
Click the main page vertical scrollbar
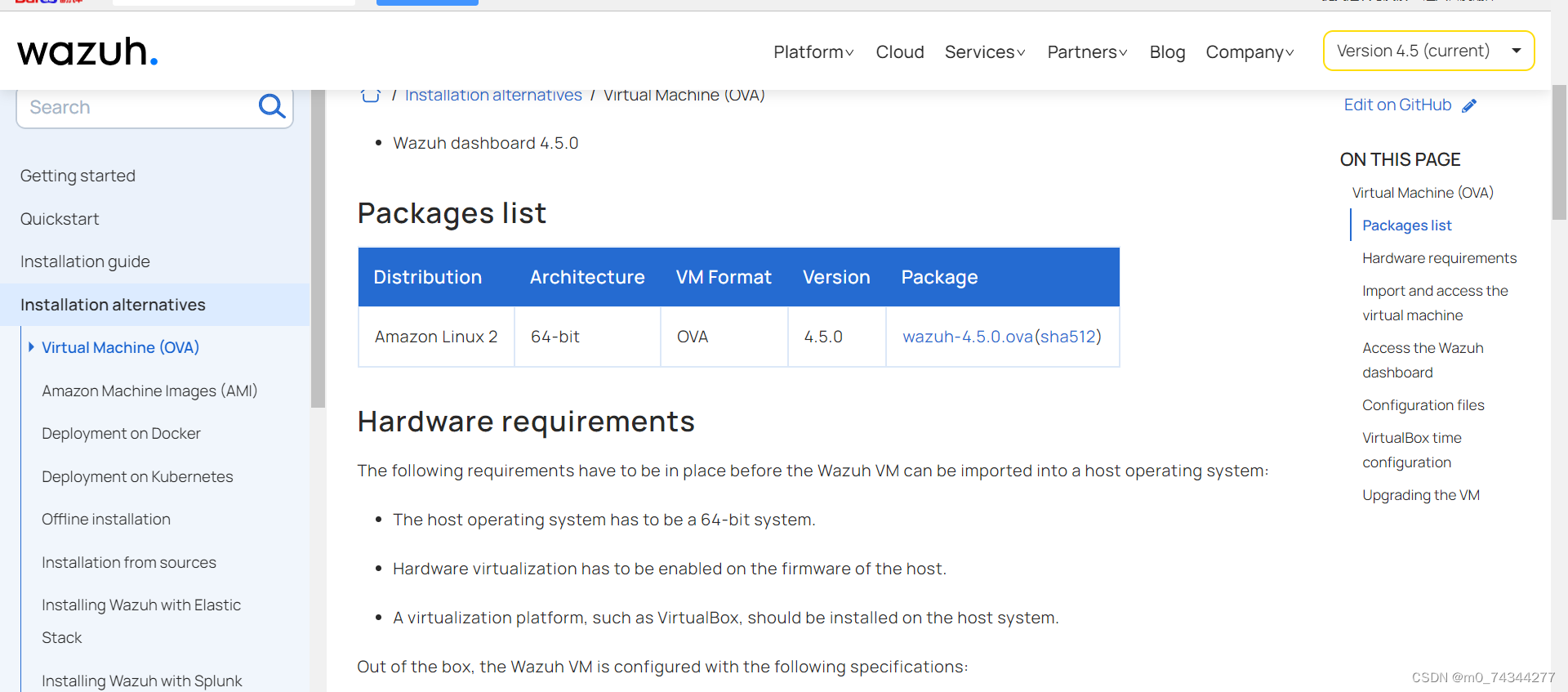[x=1559, y=151]
